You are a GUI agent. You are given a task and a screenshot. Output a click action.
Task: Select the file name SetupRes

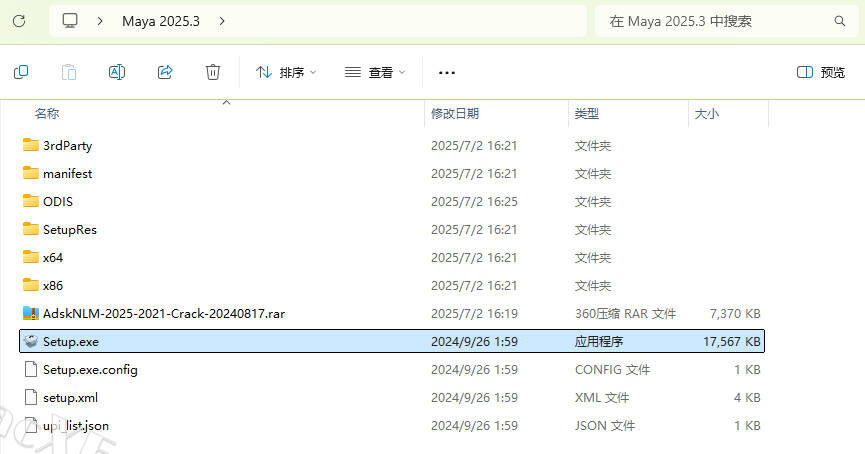(70, 230)
